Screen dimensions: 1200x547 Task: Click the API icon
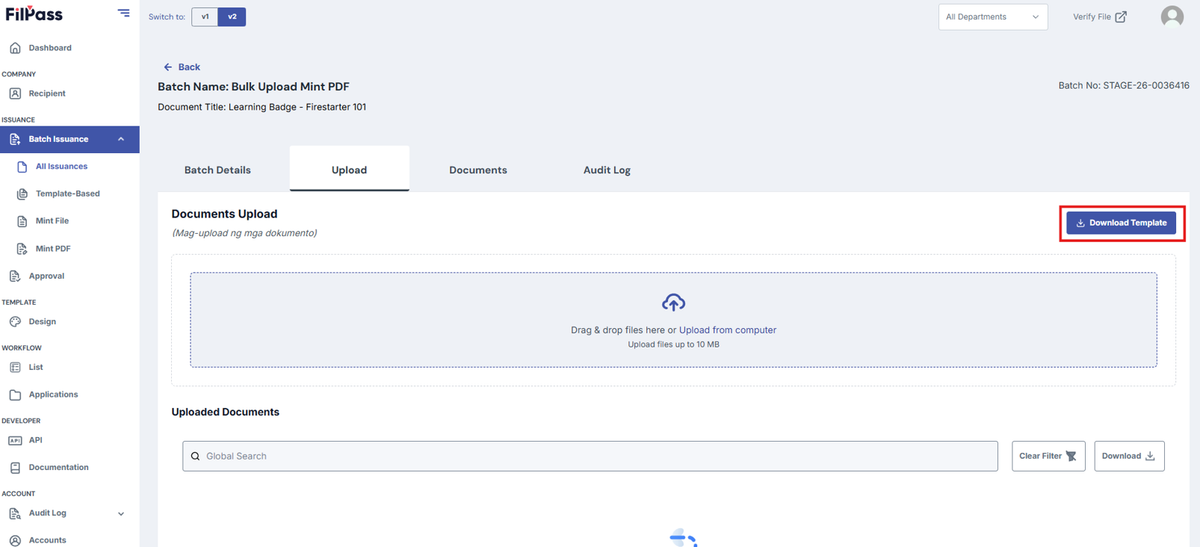click(x=15, y=440)
